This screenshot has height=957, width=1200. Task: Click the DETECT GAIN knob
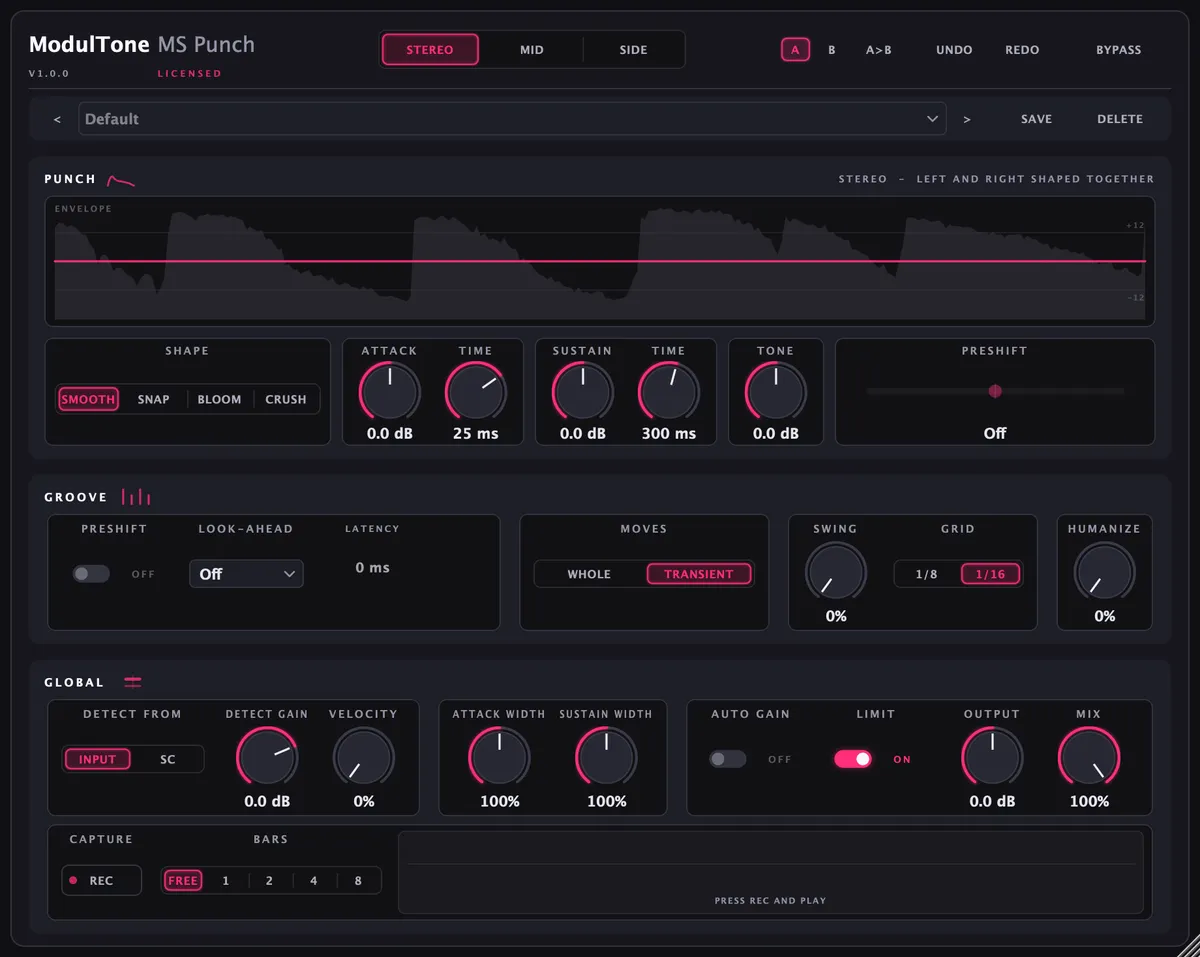click(x=267, y=757)
